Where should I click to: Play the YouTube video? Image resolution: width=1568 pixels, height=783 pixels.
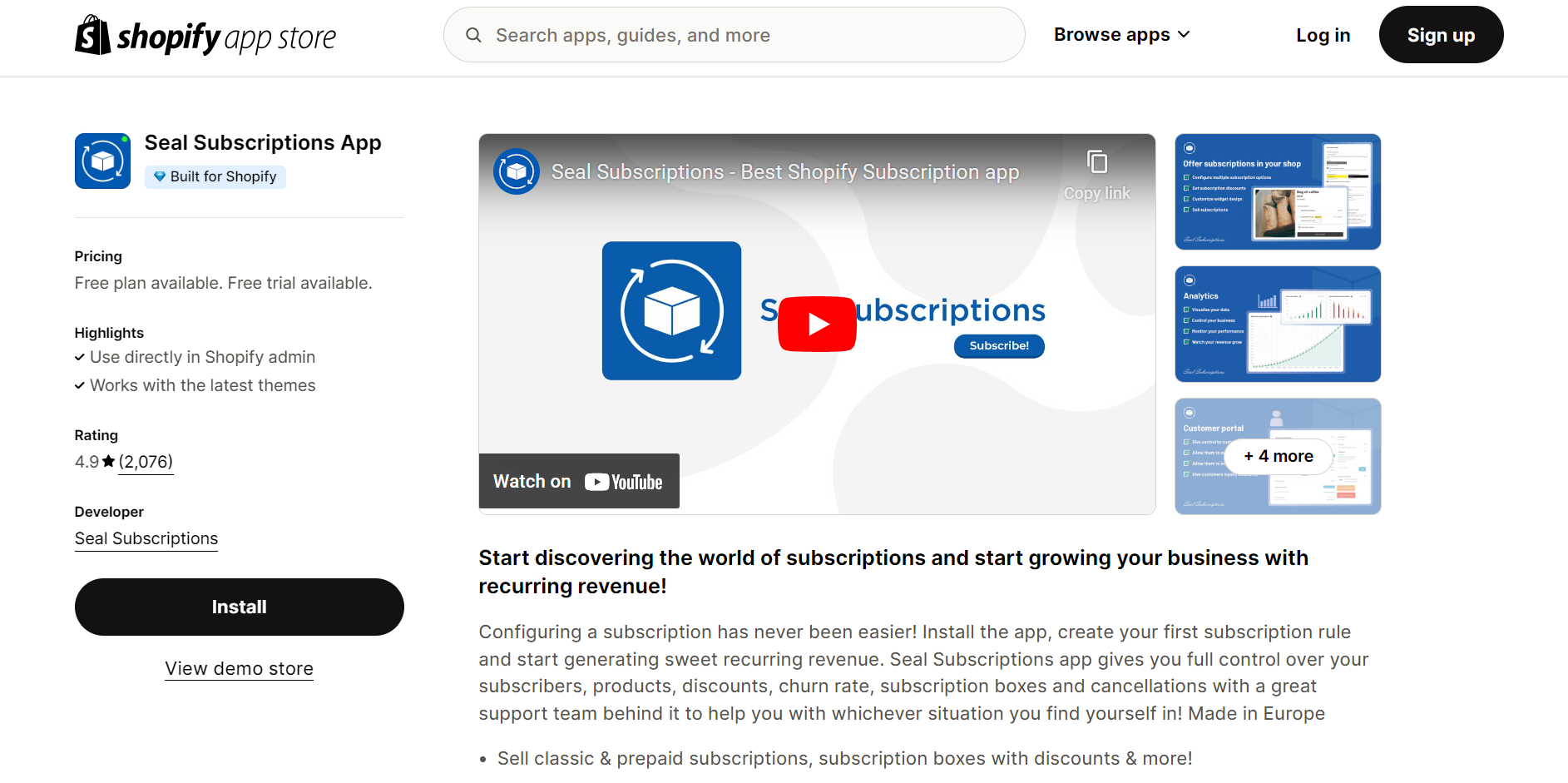[817, 324]
